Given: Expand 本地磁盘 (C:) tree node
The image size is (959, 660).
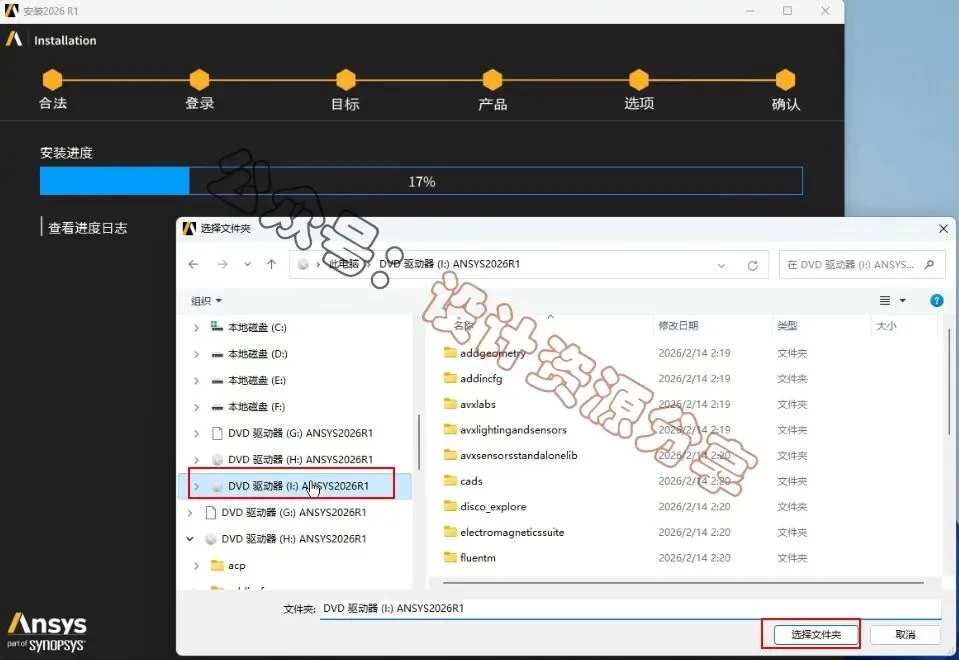Looking at the screenshot, I should click(196, 328).
